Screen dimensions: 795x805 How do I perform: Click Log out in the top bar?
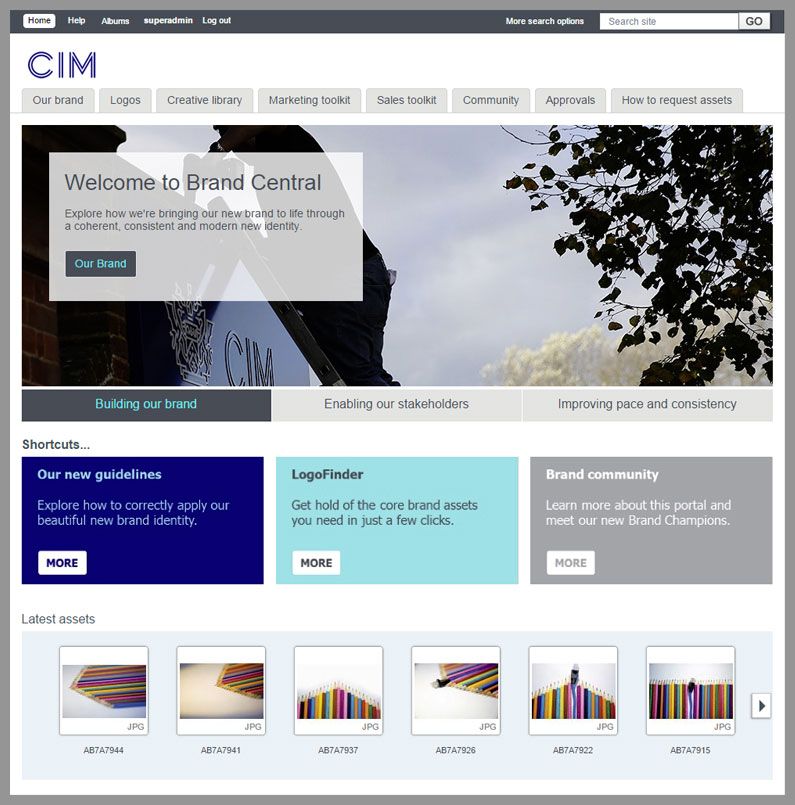click(216, 21)
